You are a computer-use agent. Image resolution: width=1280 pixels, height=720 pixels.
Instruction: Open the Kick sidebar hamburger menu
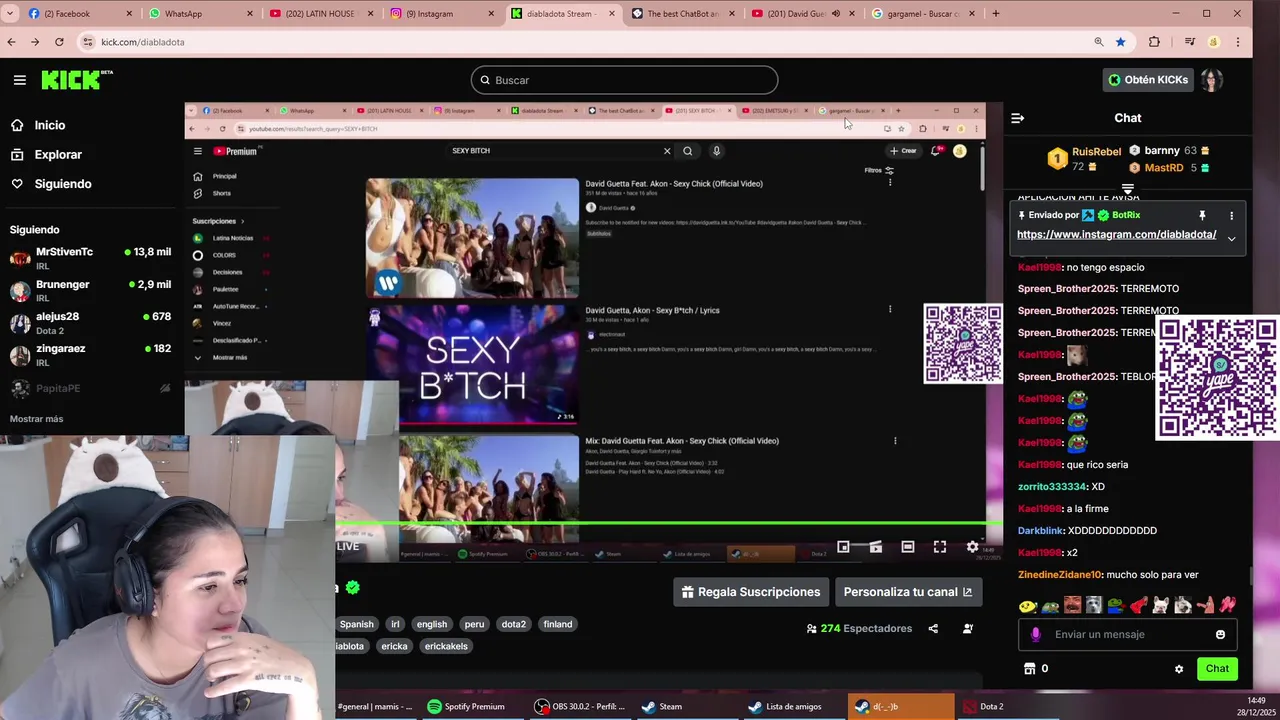[19, 80]
